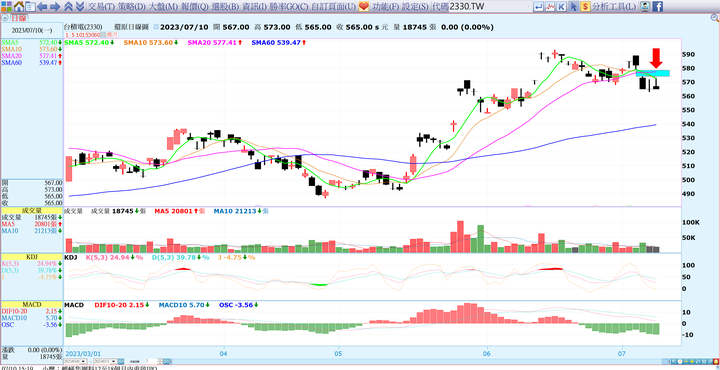This screenshot has width=720, height=370.
Task: Open the 功能(F) menu
Action: tap(385, 6)
